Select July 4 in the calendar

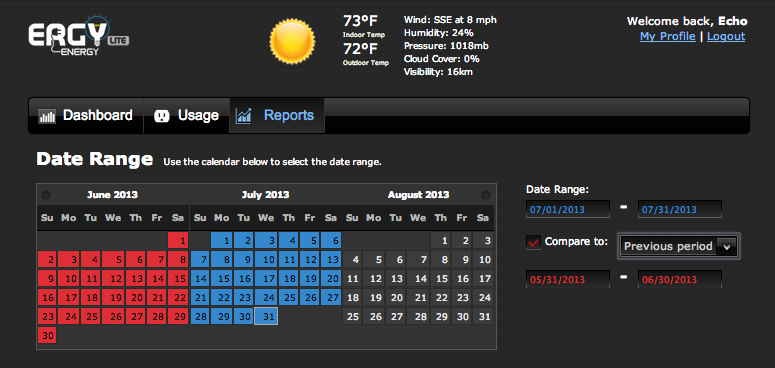tap(288, 241)
